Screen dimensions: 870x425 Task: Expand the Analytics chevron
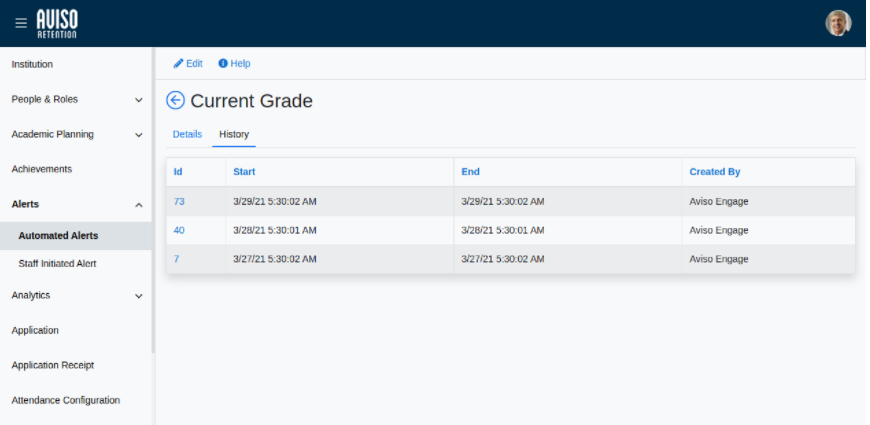coord(139,296)
